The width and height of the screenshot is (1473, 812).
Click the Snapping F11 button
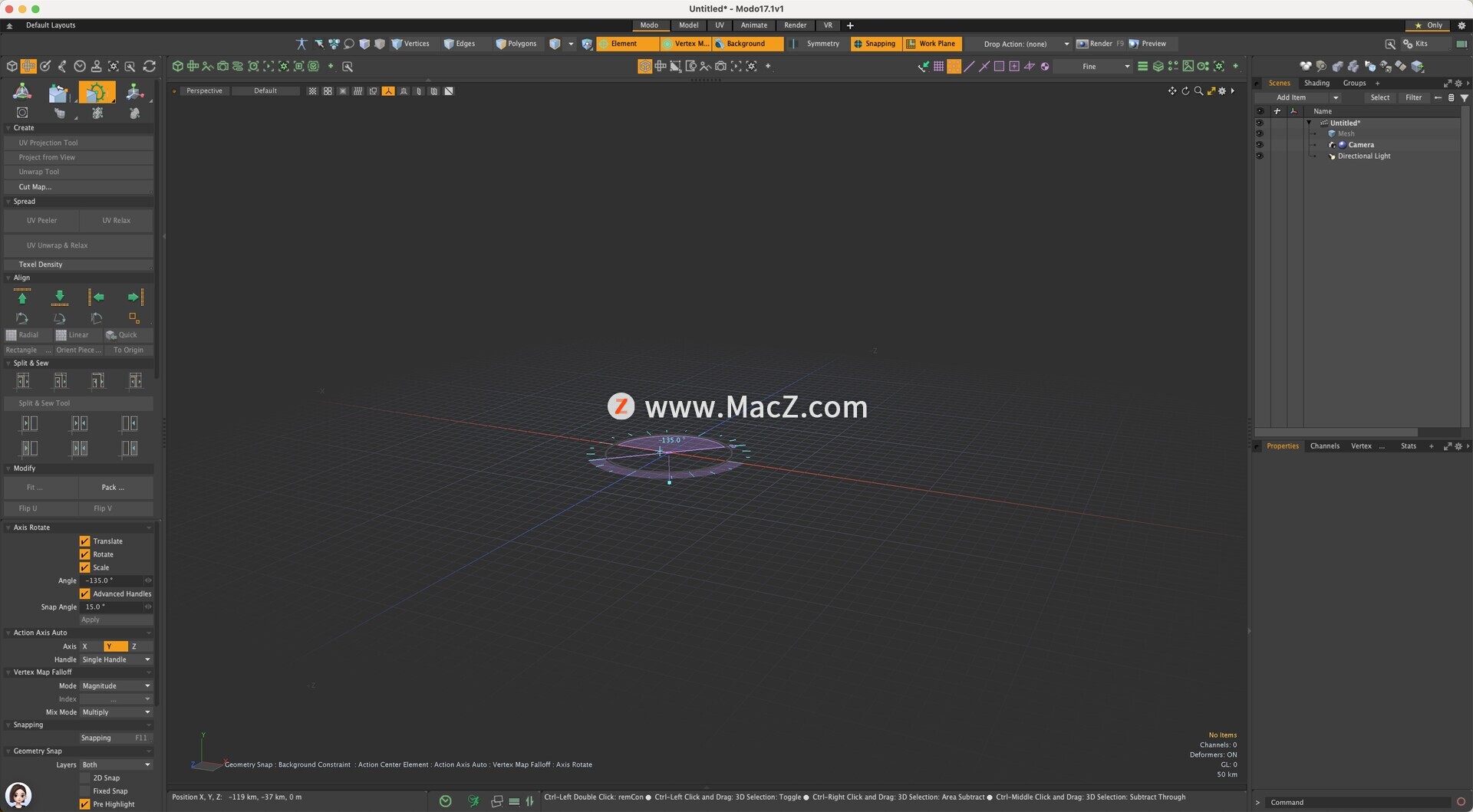pyautogui.click(x=116, y=738)
